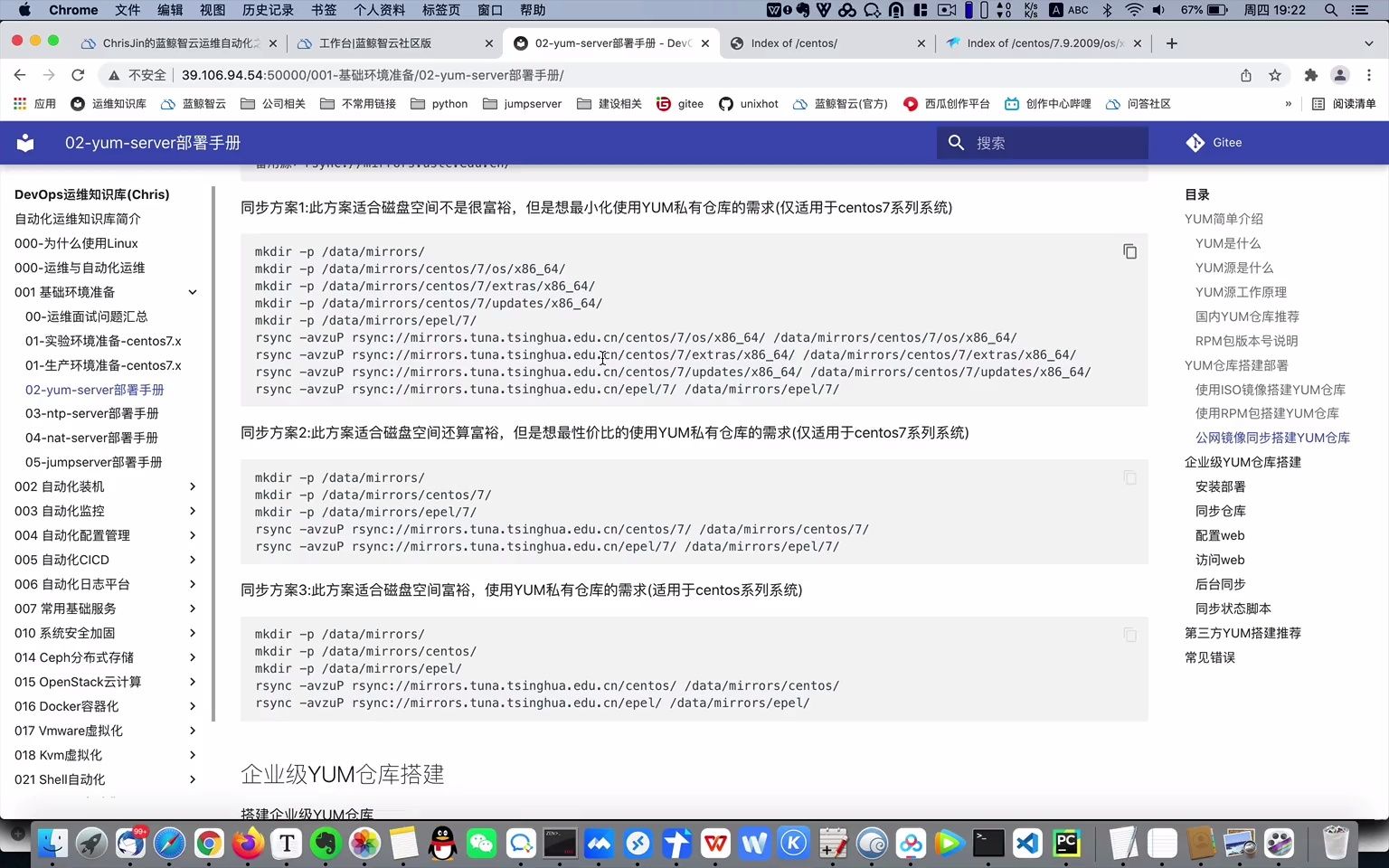Image resolution: width=1389 pixels, height=868 pixels.
Task: Open the Chrome profile avatar
Action: pos(1340,75)
